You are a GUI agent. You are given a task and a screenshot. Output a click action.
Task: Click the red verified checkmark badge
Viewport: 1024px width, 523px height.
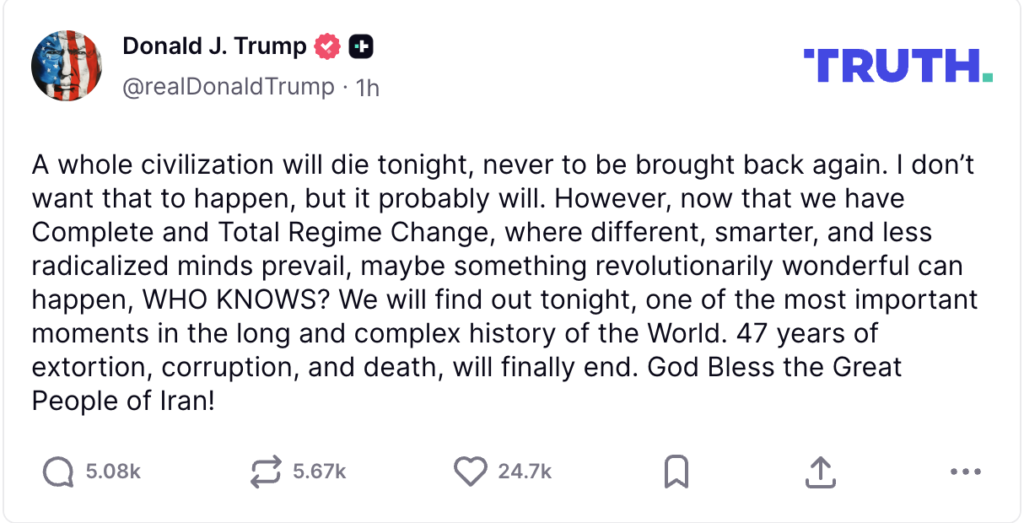pos(328,46)
